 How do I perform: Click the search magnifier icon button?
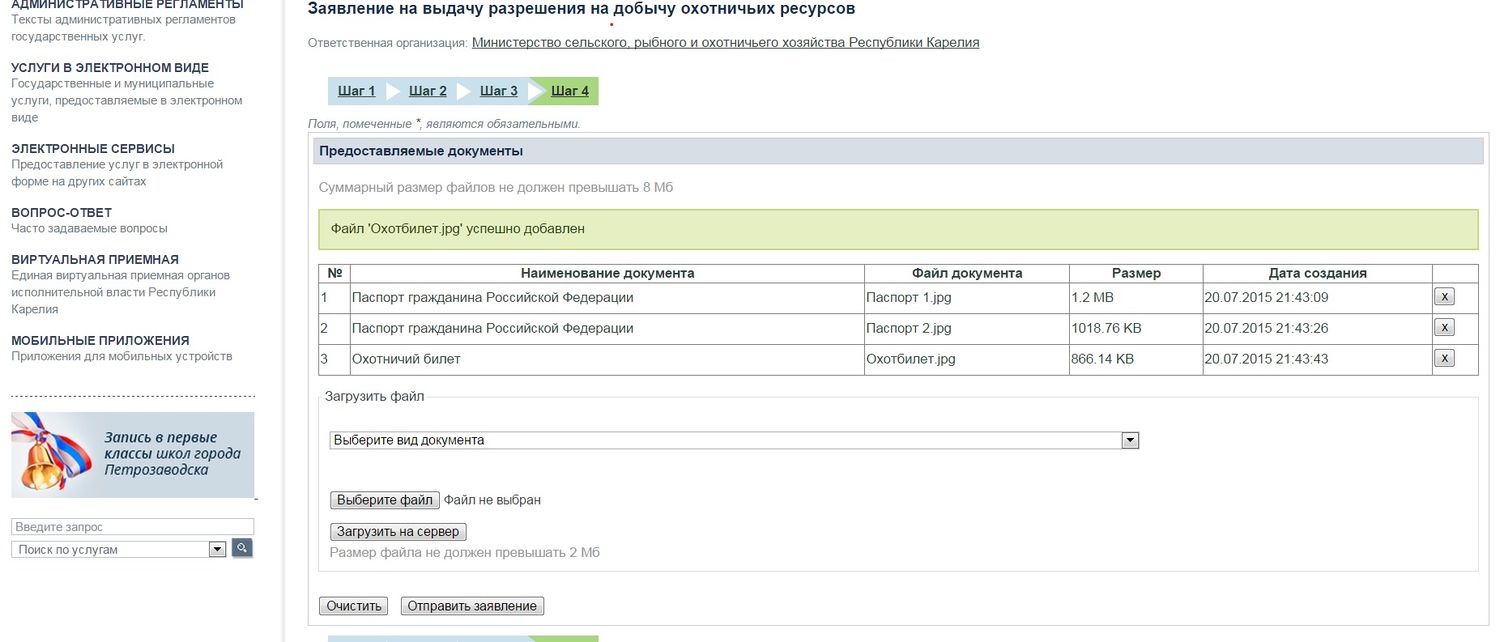242,548
